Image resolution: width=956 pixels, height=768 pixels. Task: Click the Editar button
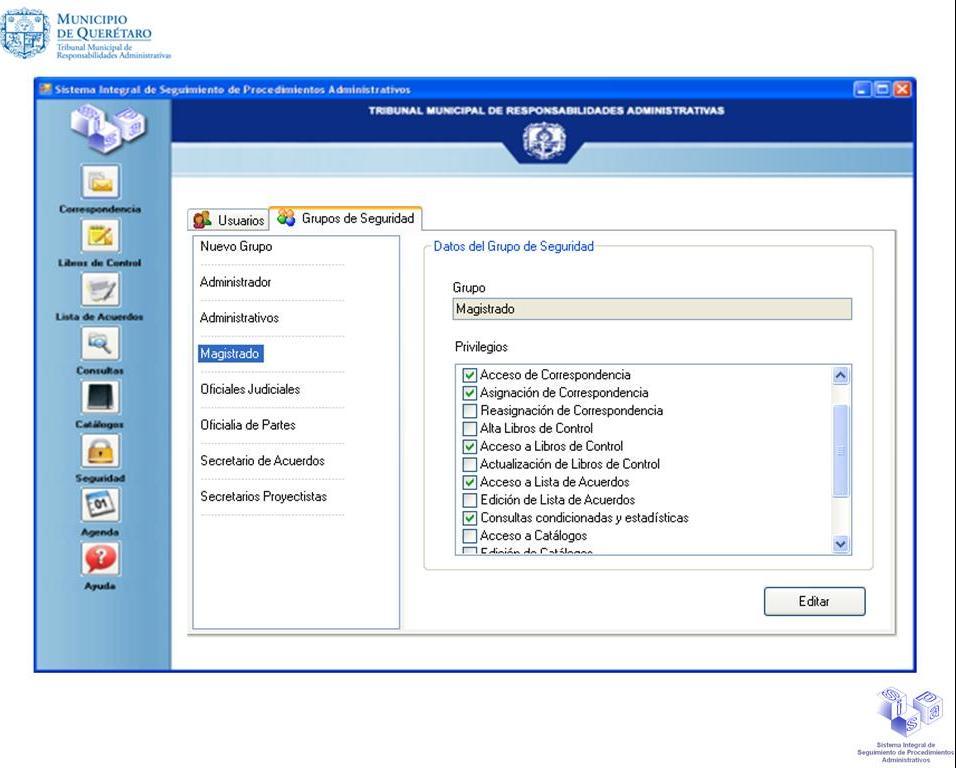(x=814, y=601)
